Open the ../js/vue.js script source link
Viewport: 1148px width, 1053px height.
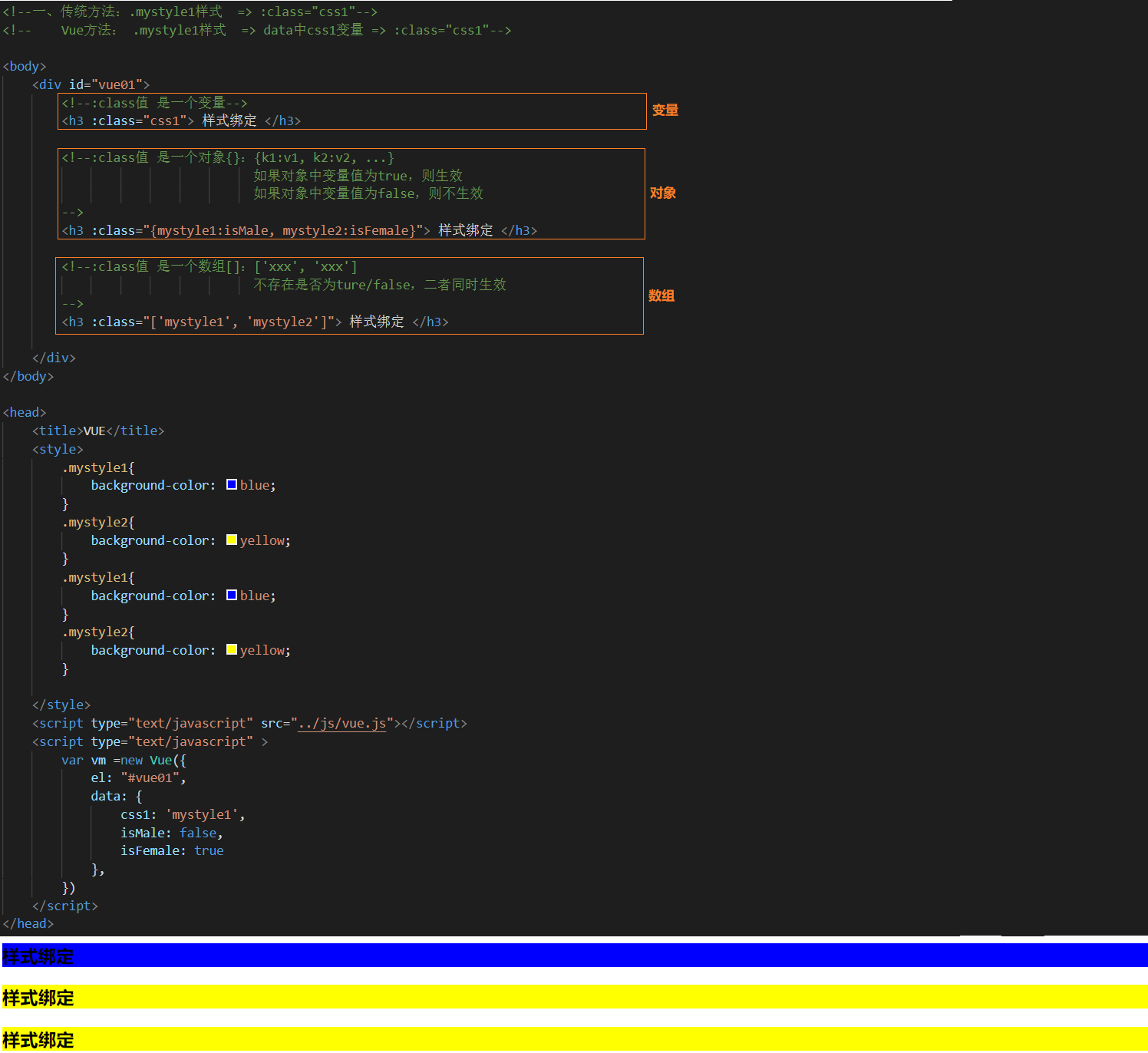341,724
